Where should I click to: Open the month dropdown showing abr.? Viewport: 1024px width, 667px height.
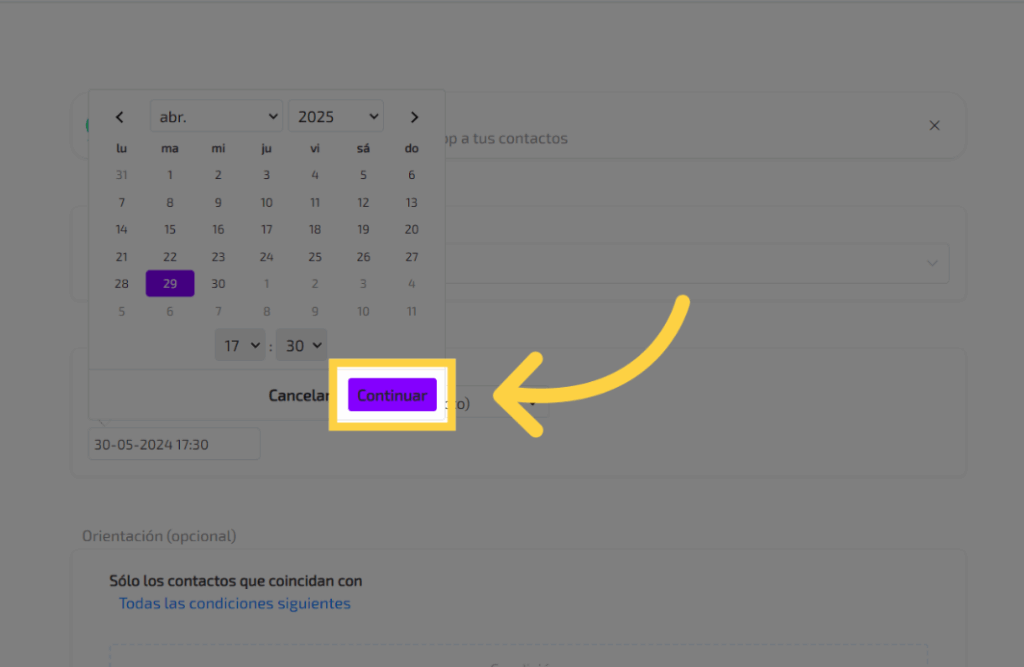coord(216,117)
